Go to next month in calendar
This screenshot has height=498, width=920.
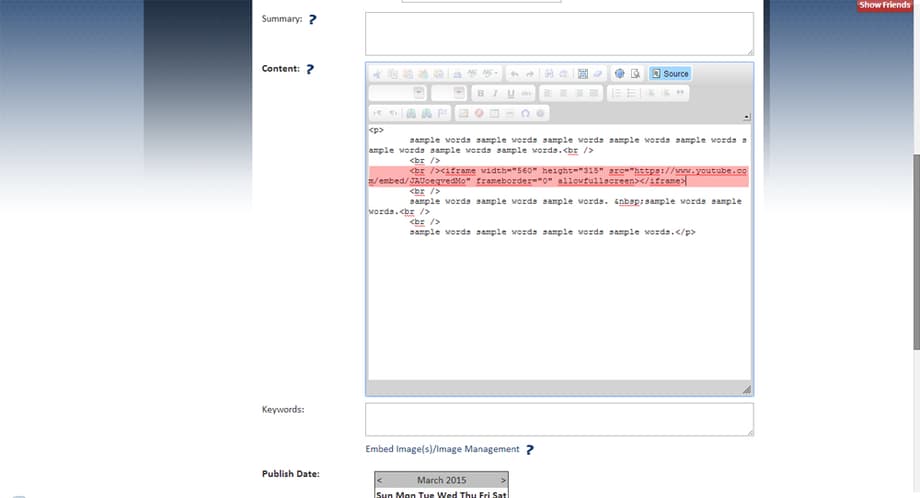pos(503,480)
